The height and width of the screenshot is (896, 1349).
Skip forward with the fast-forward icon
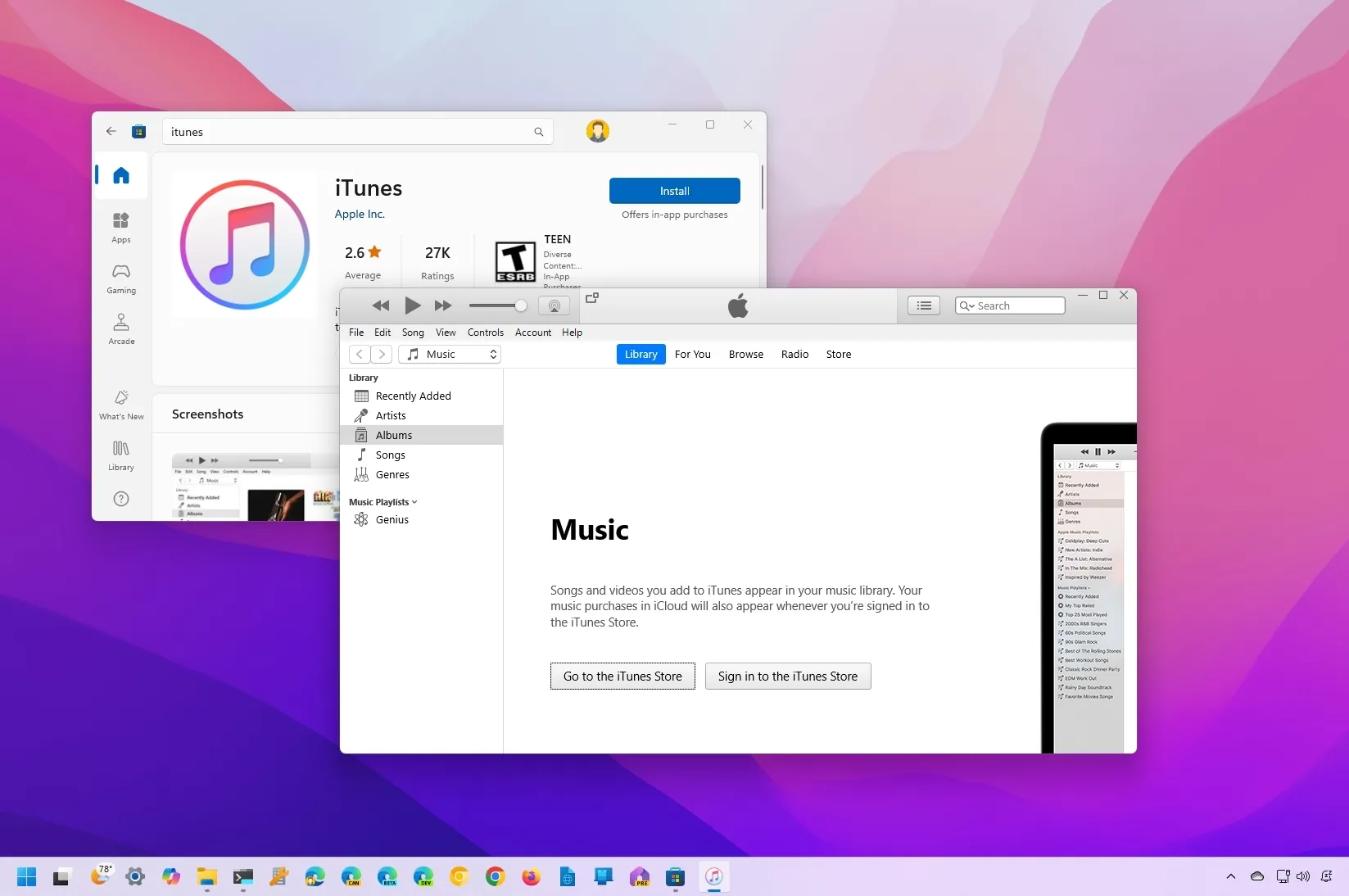443,305
